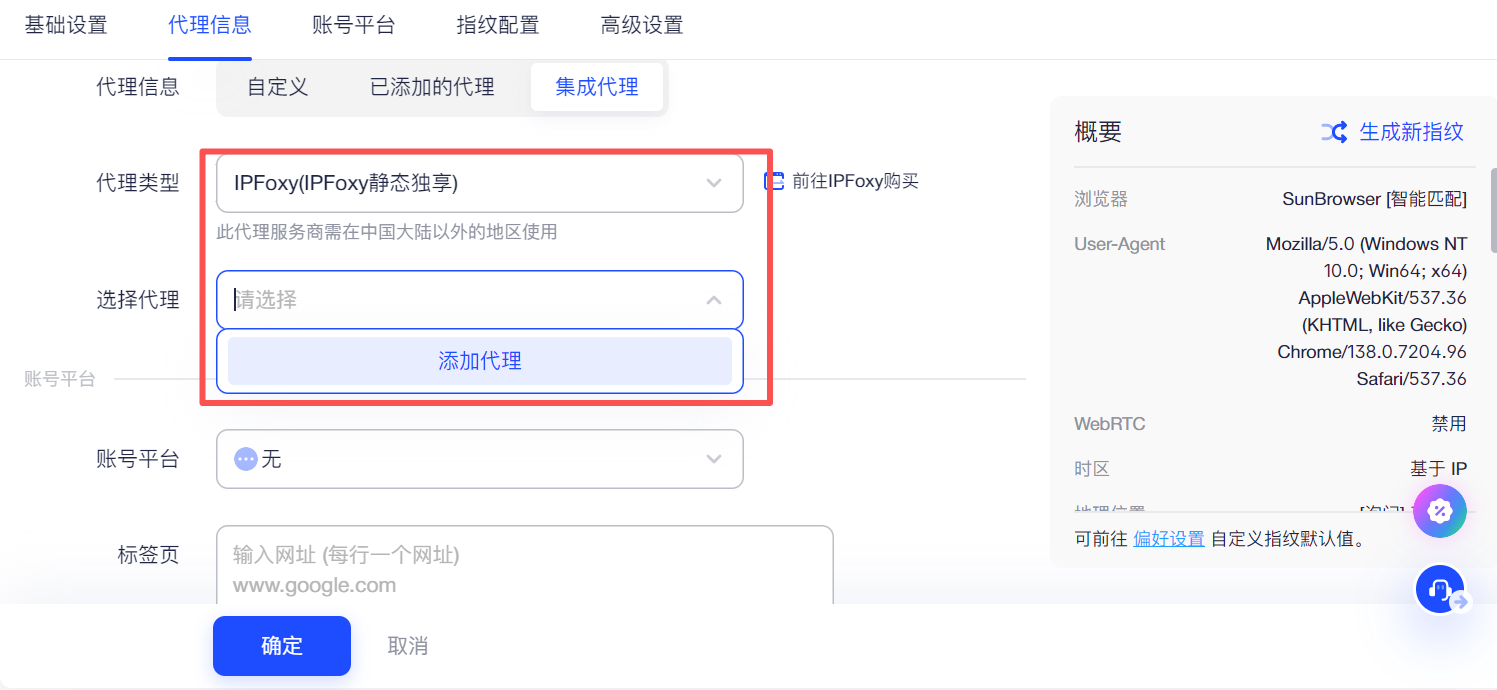Viewport: 1497px width, 690px height.
Task: Click the three-dot icon in 账号平台 field
Action: point(245,459)
